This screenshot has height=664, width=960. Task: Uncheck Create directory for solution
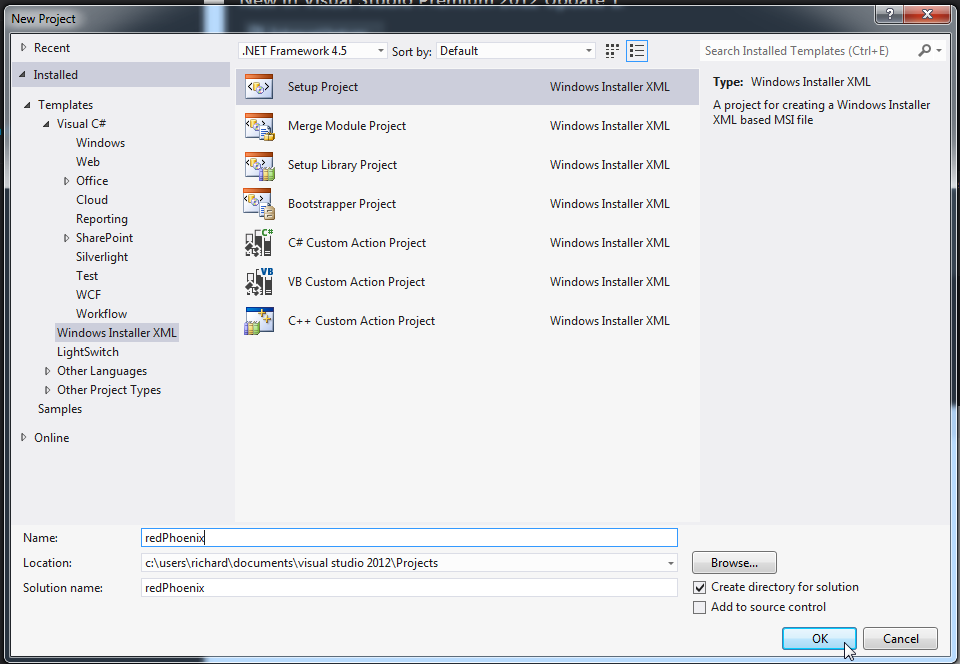(x=699, y=588)
